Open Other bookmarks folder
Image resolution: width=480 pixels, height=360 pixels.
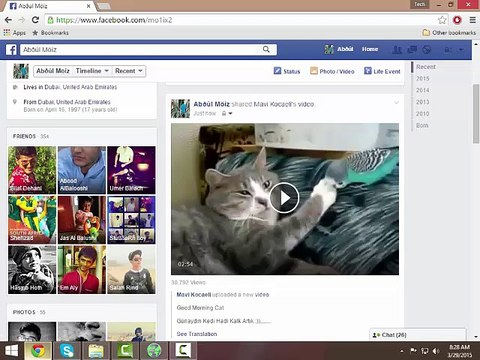click(x=449, y=33)
